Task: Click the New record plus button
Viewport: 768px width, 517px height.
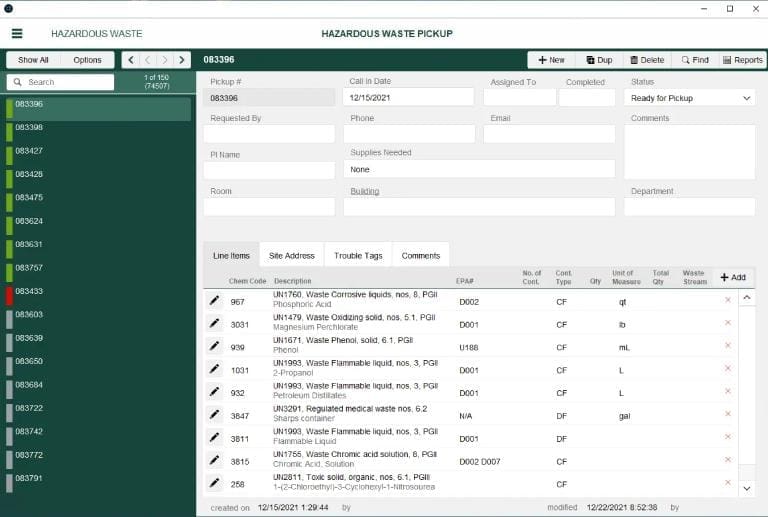Action: pos(551,60)
